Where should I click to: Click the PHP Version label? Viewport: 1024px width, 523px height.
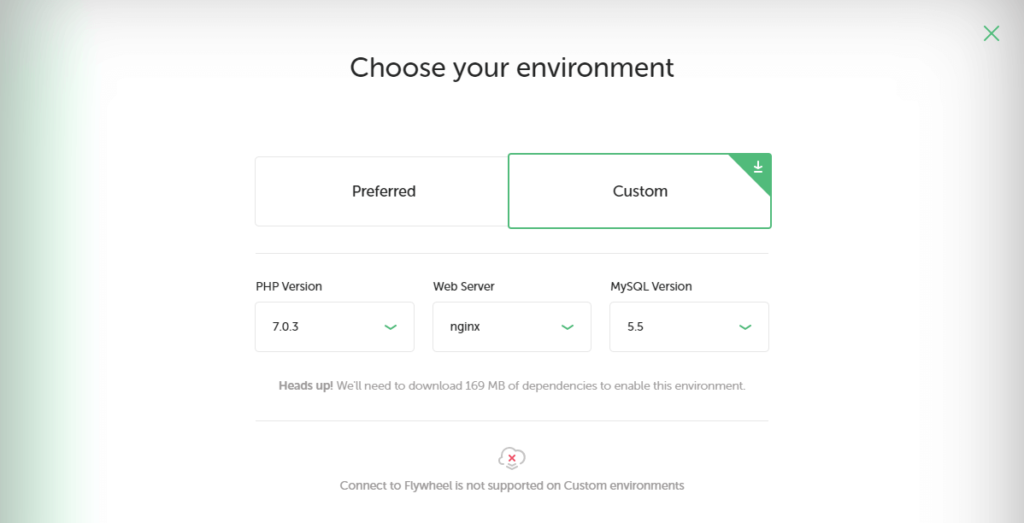point(289,286)
